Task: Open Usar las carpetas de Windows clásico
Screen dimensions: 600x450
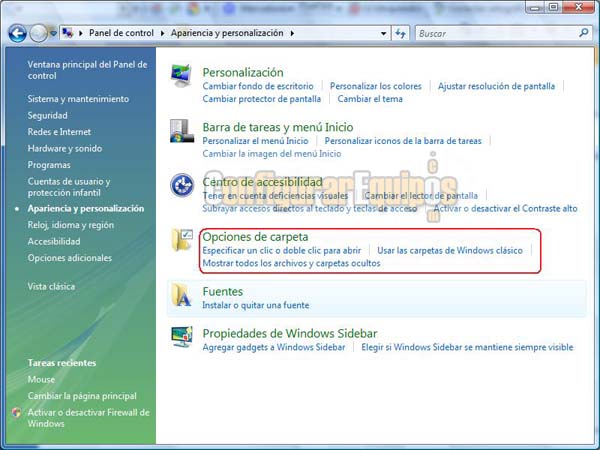Action: (x=450, y=251)
